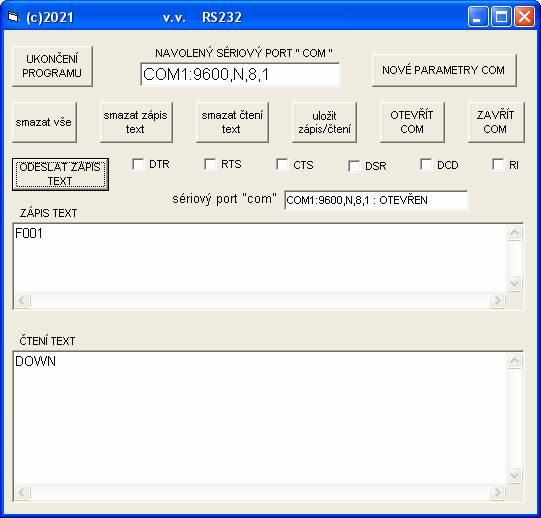Click ČTENÍ TEXT horizontal scrollbar right arrow

tap(497, 492)
